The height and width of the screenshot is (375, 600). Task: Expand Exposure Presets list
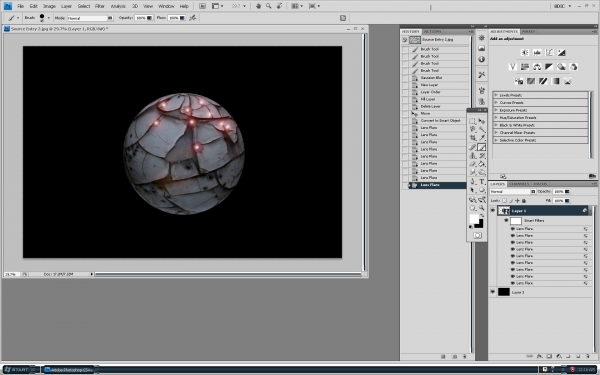click(496, 110)
